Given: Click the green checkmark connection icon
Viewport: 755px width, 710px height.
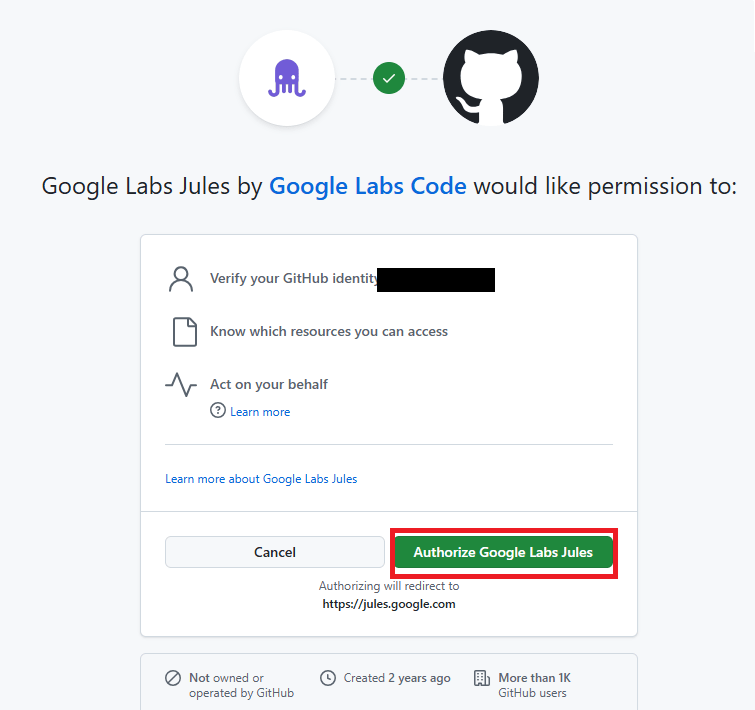Looking at the screenshot, I should tap(389, 78).
